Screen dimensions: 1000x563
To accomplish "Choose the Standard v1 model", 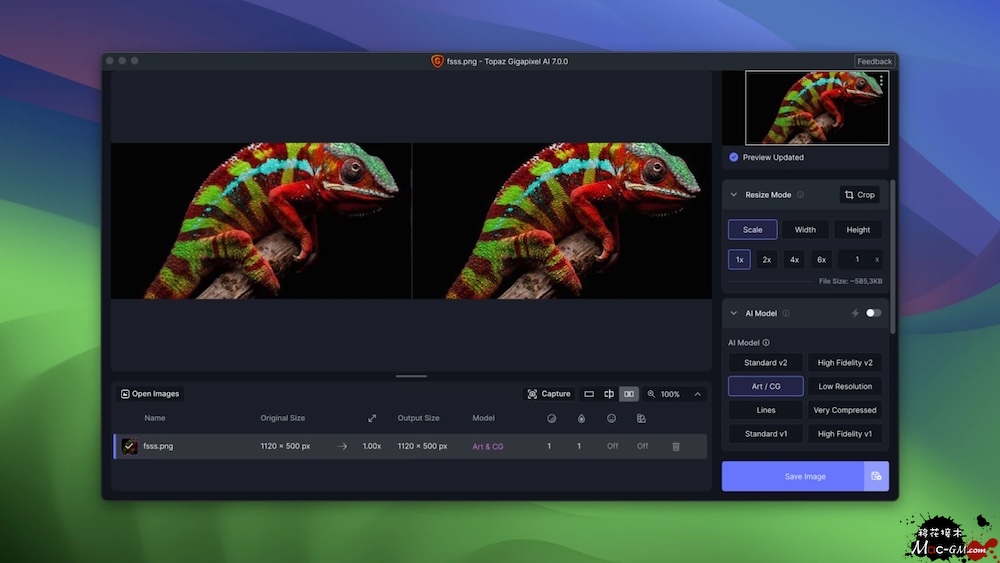I will [x=765, y=434].
